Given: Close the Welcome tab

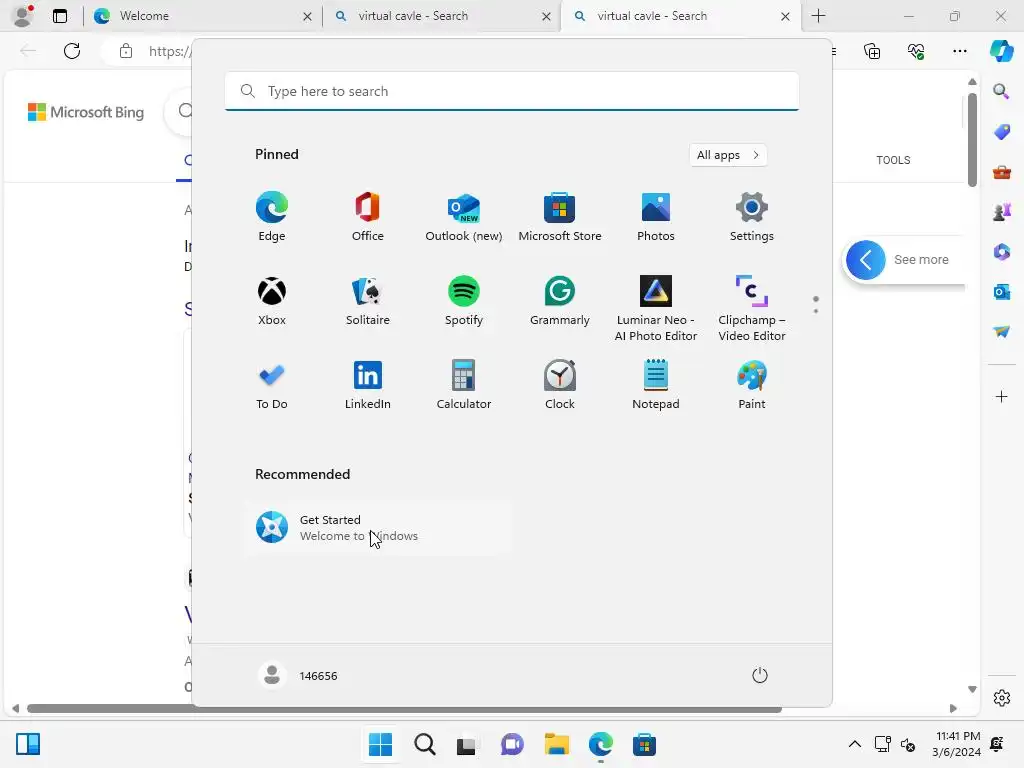Looking at the screenshot, I should coord(307,16).
